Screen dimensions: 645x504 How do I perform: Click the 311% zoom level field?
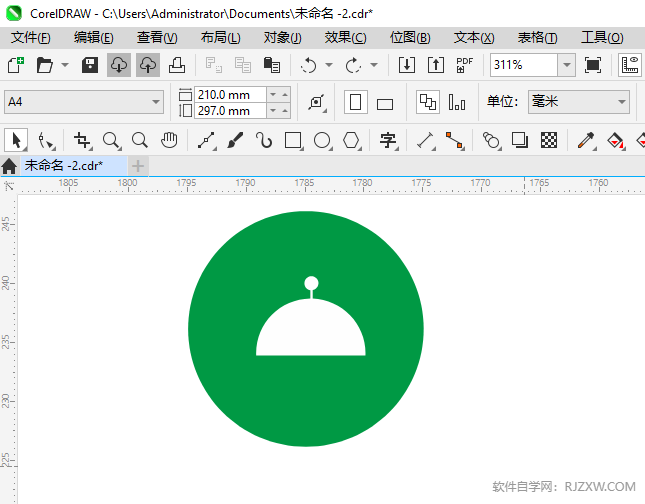[524, 65]
